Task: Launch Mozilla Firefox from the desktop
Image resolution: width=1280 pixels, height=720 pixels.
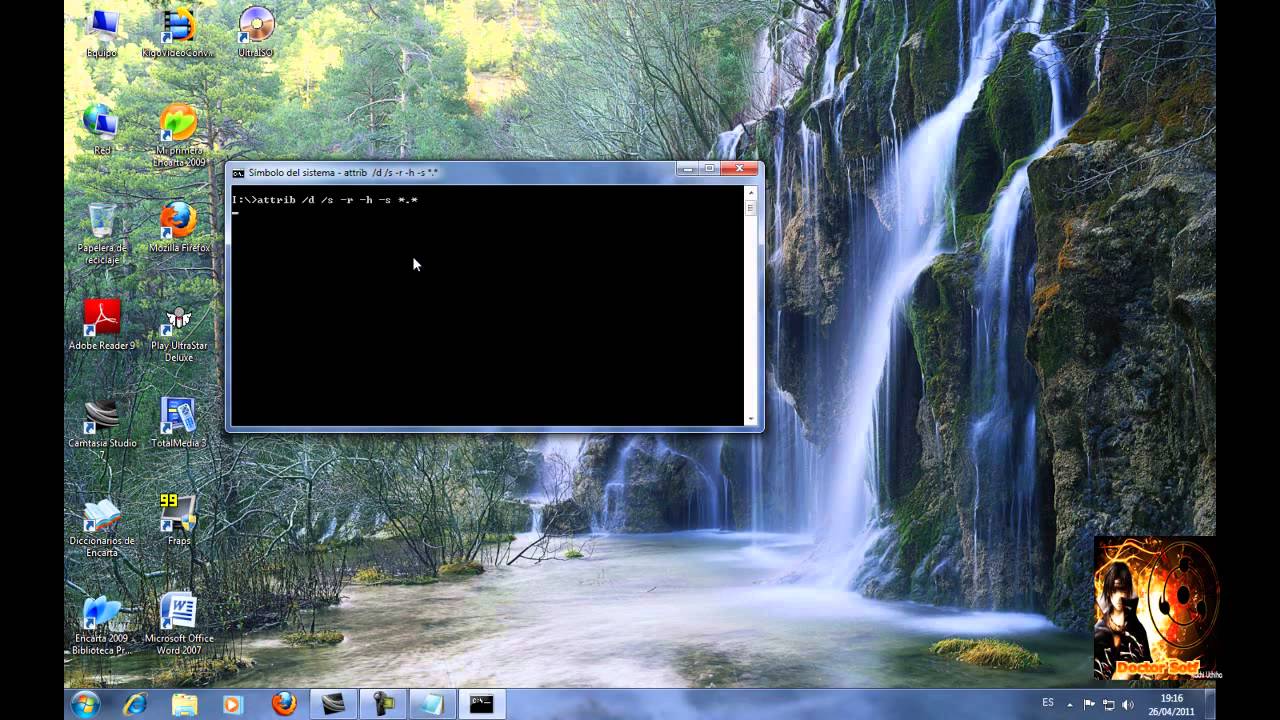Action: tap(179, 227)
